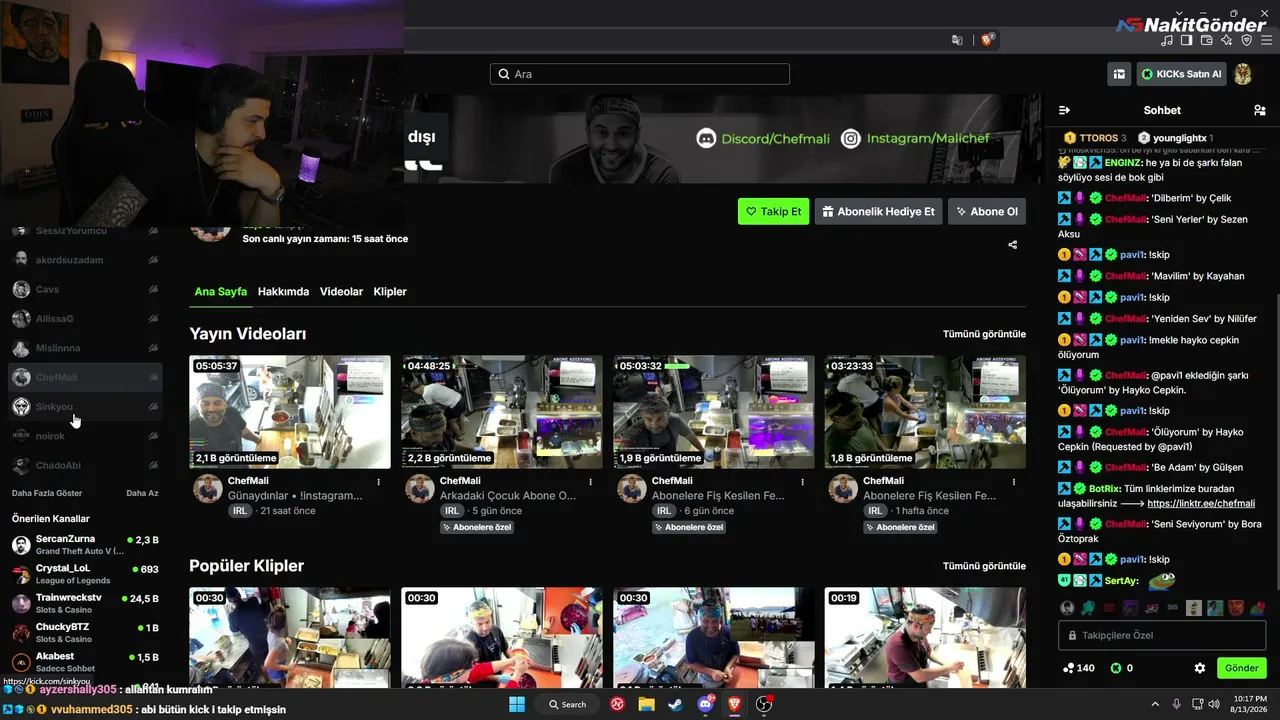Click the page translate icon in address bar

pos(957,40)
